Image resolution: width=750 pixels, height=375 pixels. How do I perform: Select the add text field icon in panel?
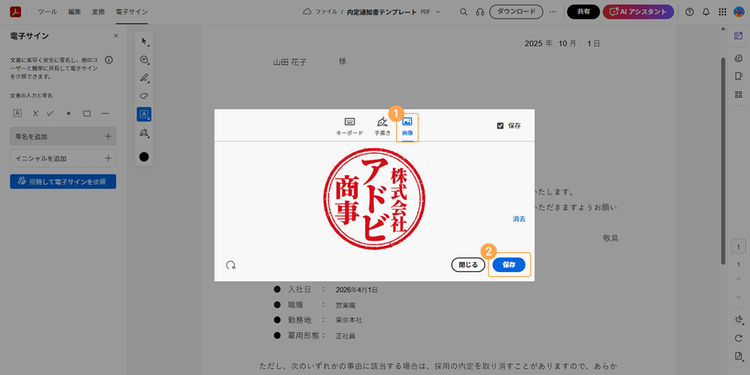(17, 113)
